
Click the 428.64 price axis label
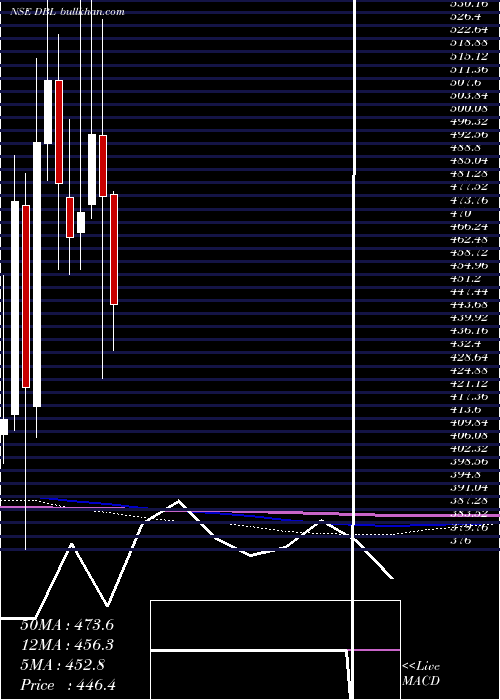click(x=470, y=357)
